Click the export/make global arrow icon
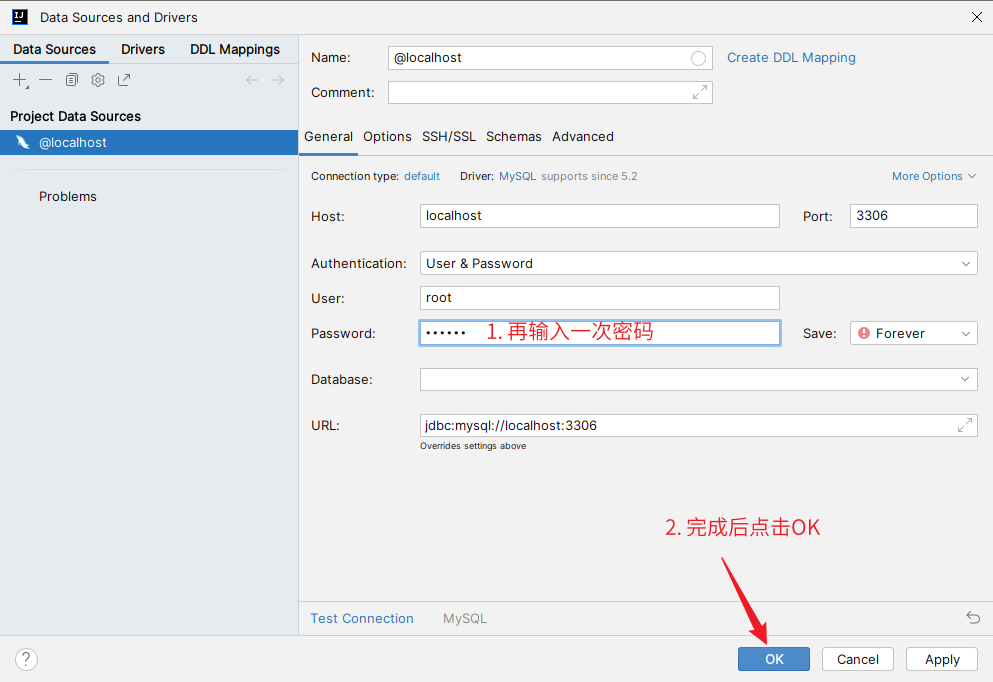Viewport: 993px width, 682px height. [124, 80]
